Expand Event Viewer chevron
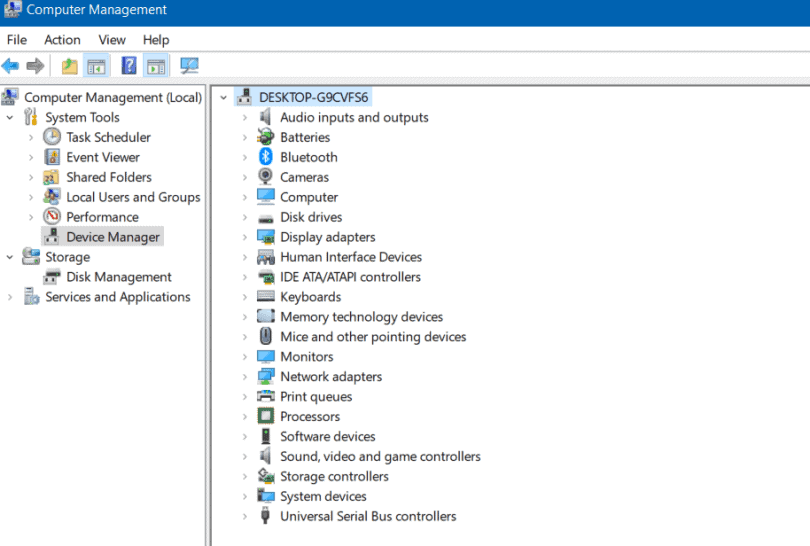 pos(31,158)
